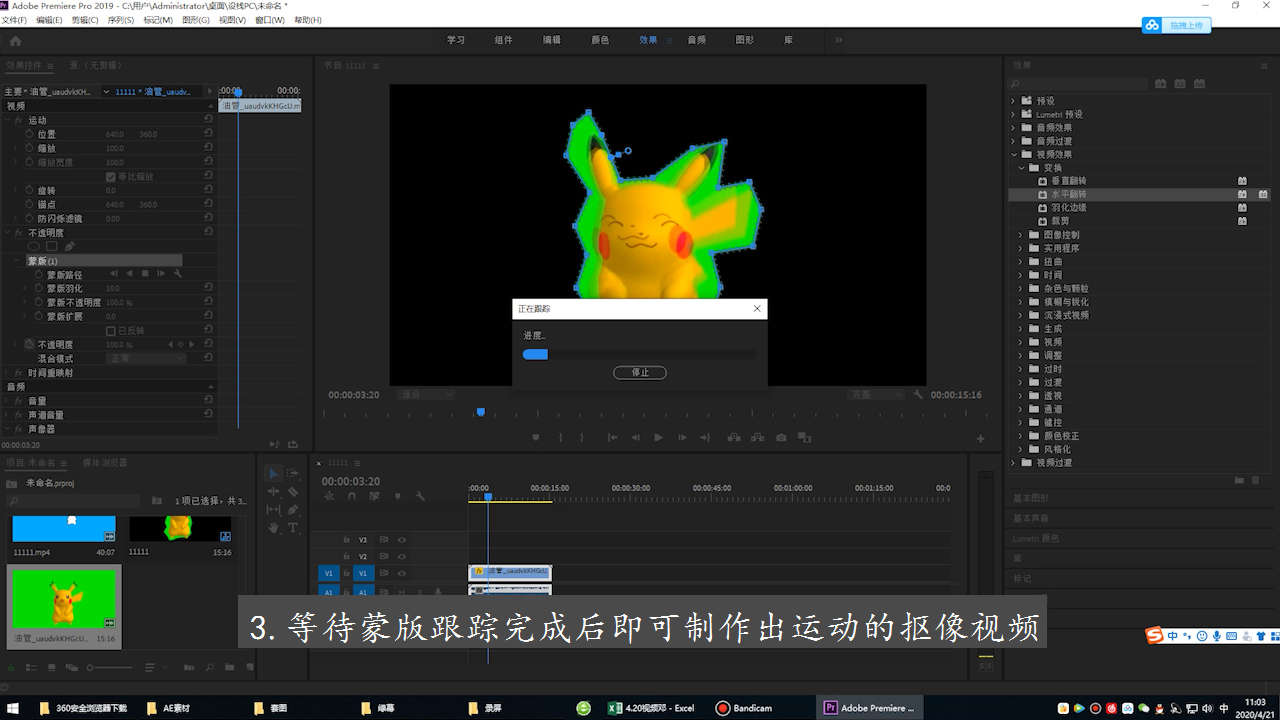Click the tracking progress bar
The height and width of the screenshot is (720, 1280).
point(640,353)
